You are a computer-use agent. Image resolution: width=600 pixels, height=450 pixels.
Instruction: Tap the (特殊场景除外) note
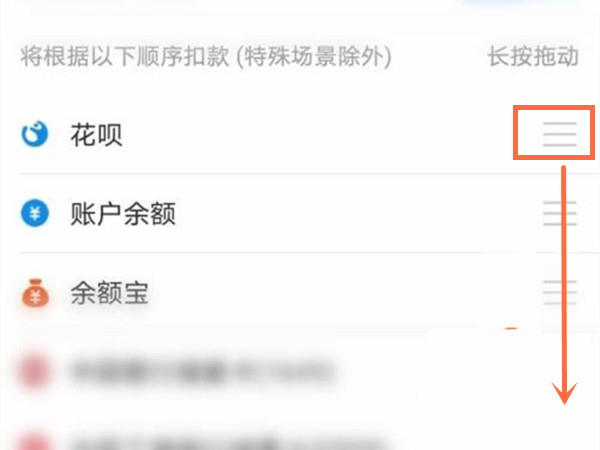314,57
